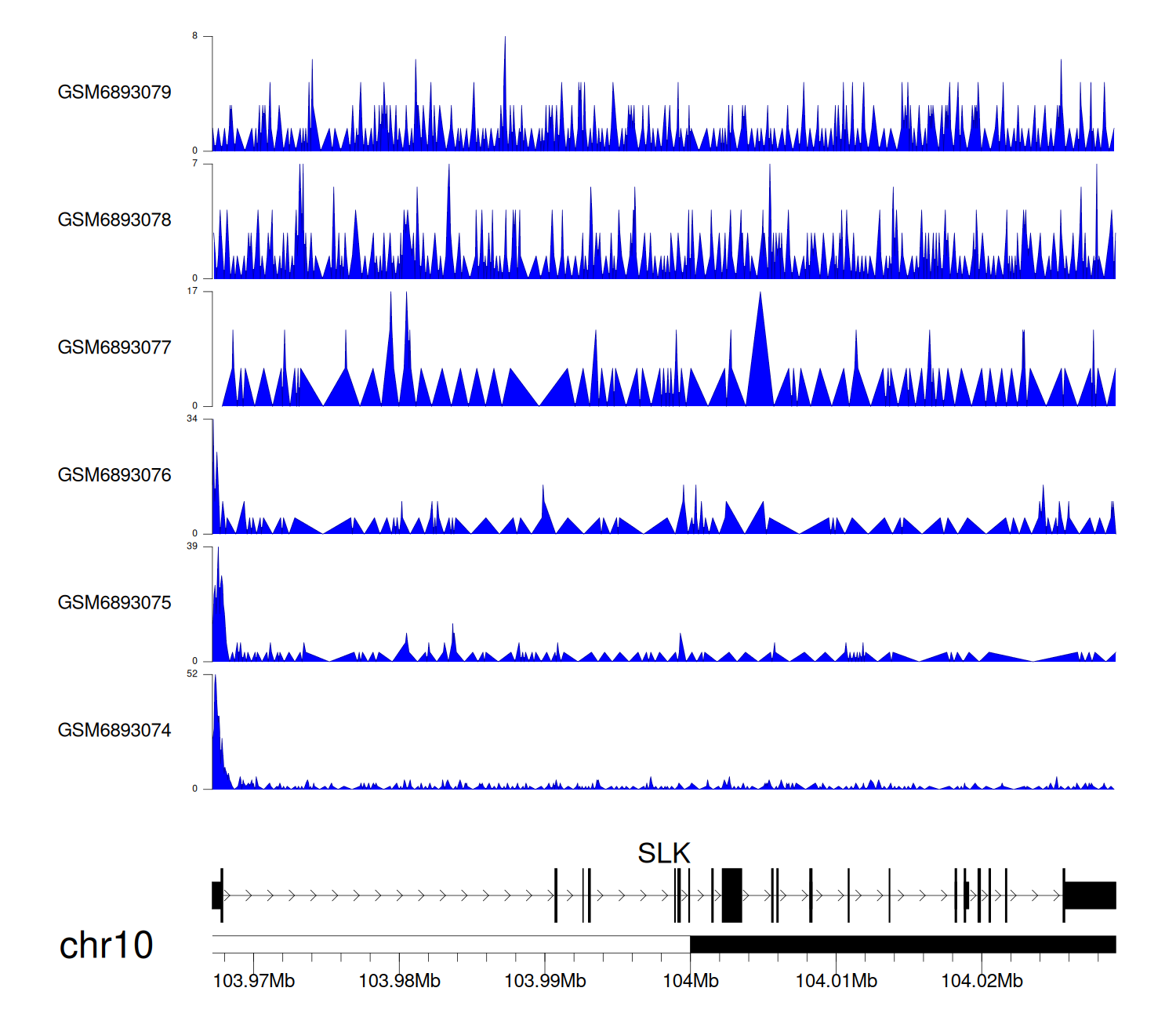Image resolution: width=1176 pixels, height=1035 pixels.
Task: Click the 103.97Mb axis tick label
Action: pyautogui.click(x=254, y=982)
